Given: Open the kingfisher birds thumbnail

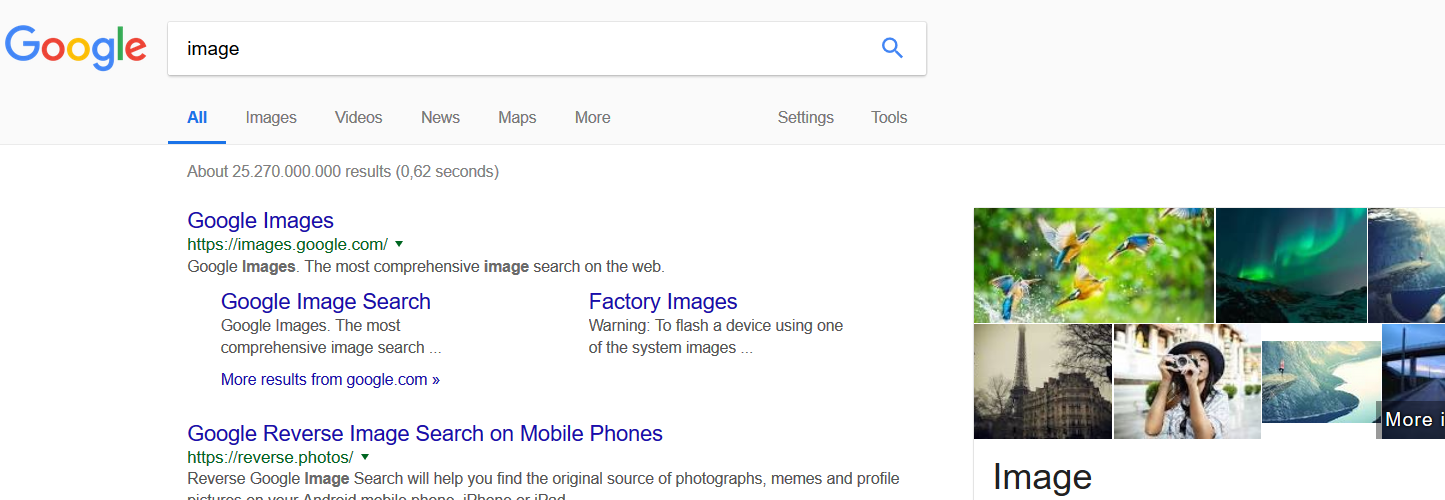Looking at the screenshot, I should point(1093,265).
